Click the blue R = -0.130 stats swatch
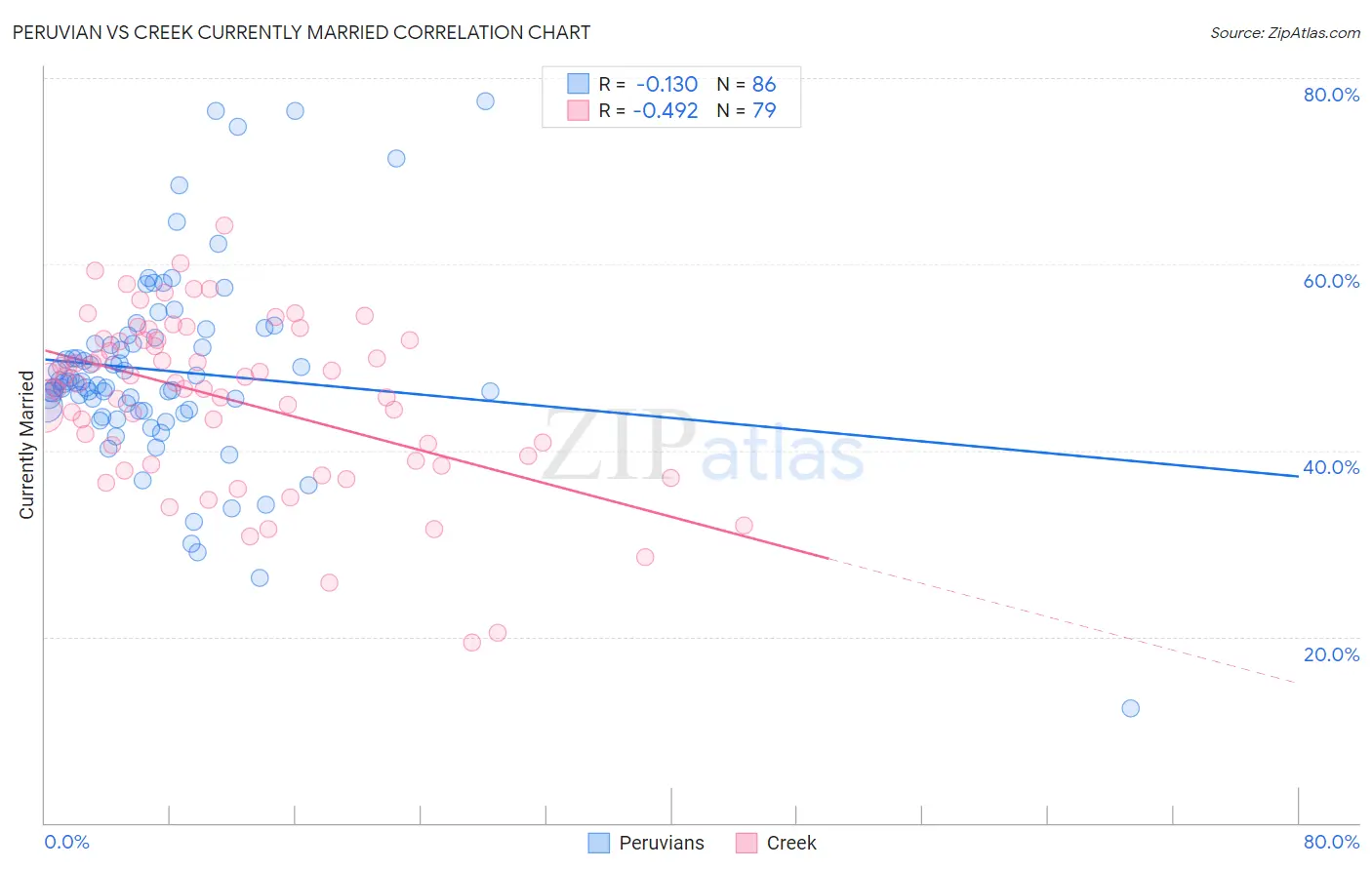This screenshot has height=870, width=1372. pos(578,84)
